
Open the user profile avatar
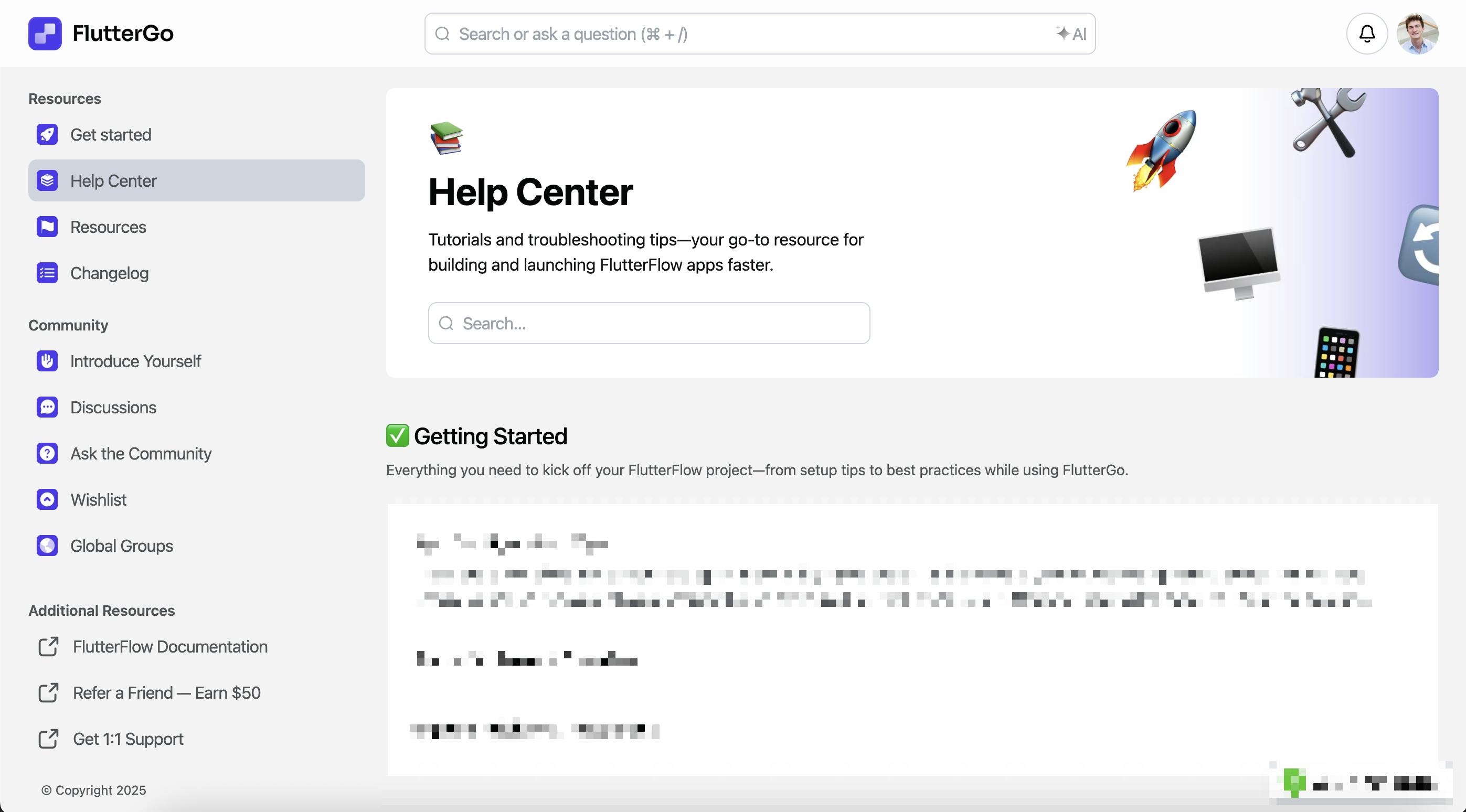(x=1417, y=34)
